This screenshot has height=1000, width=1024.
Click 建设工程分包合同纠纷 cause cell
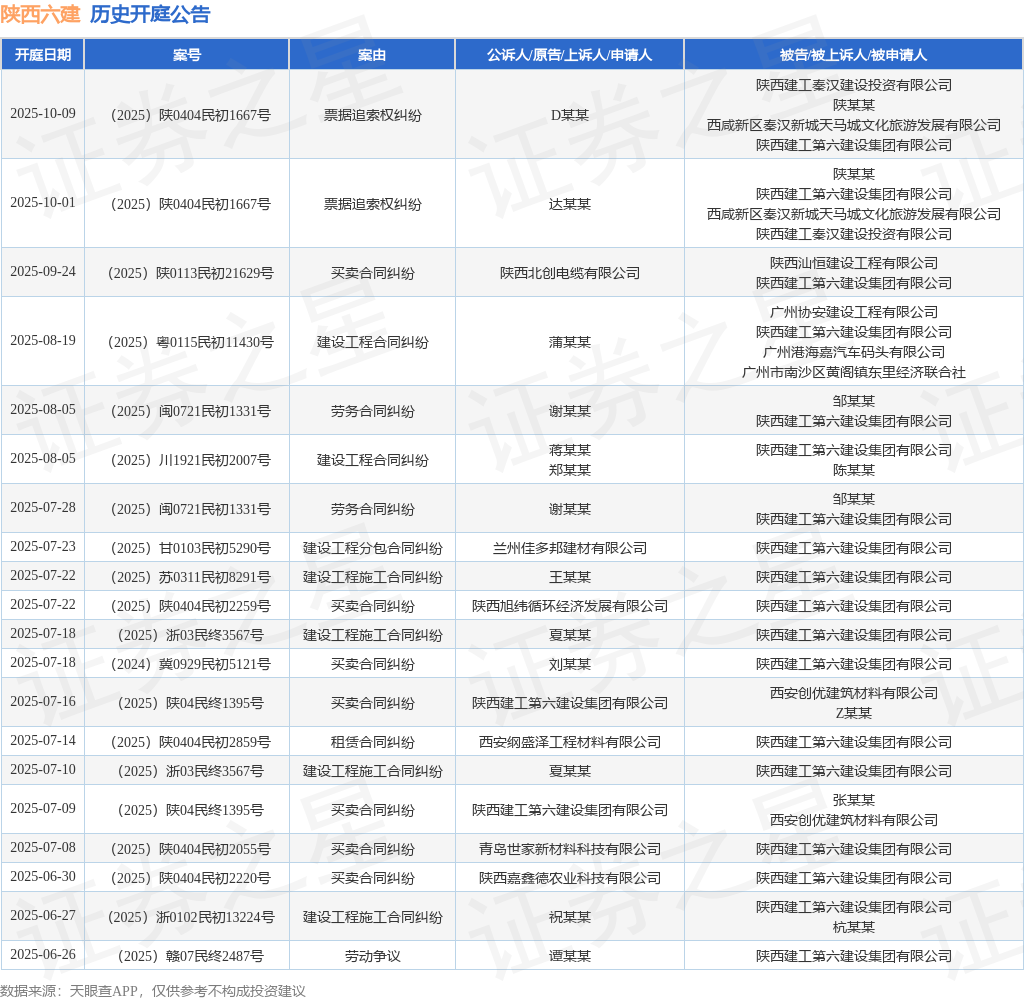(x=372, y=549)
